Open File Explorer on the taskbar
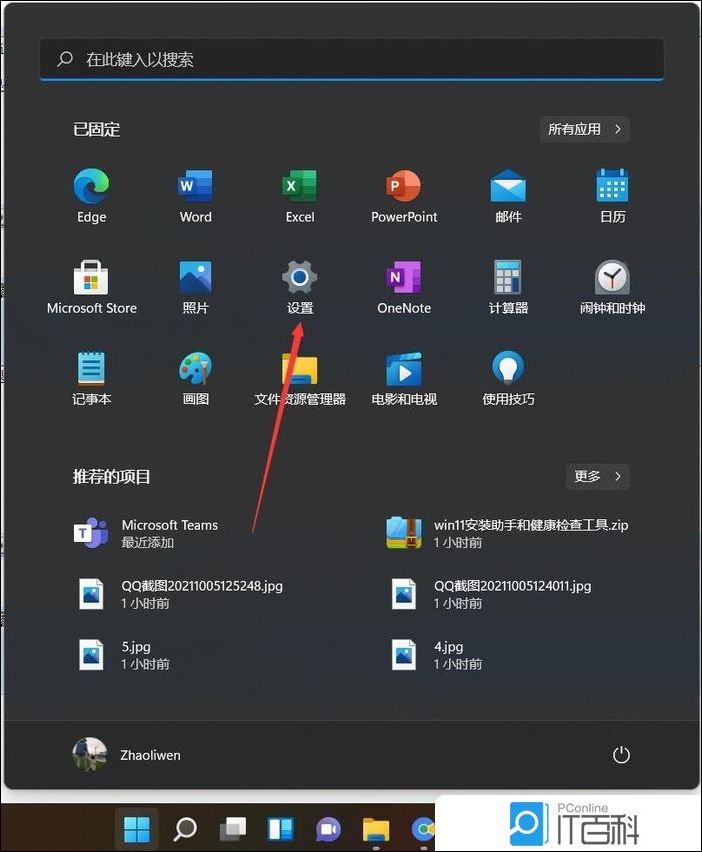This screenshot has height=852, width=702. point(376,829)
